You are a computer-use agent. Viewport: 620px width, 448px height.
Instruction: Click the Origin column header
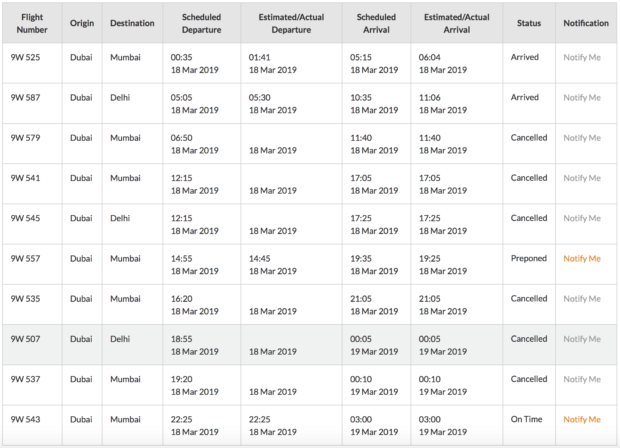pyautogui.click(x=82, y=23)
